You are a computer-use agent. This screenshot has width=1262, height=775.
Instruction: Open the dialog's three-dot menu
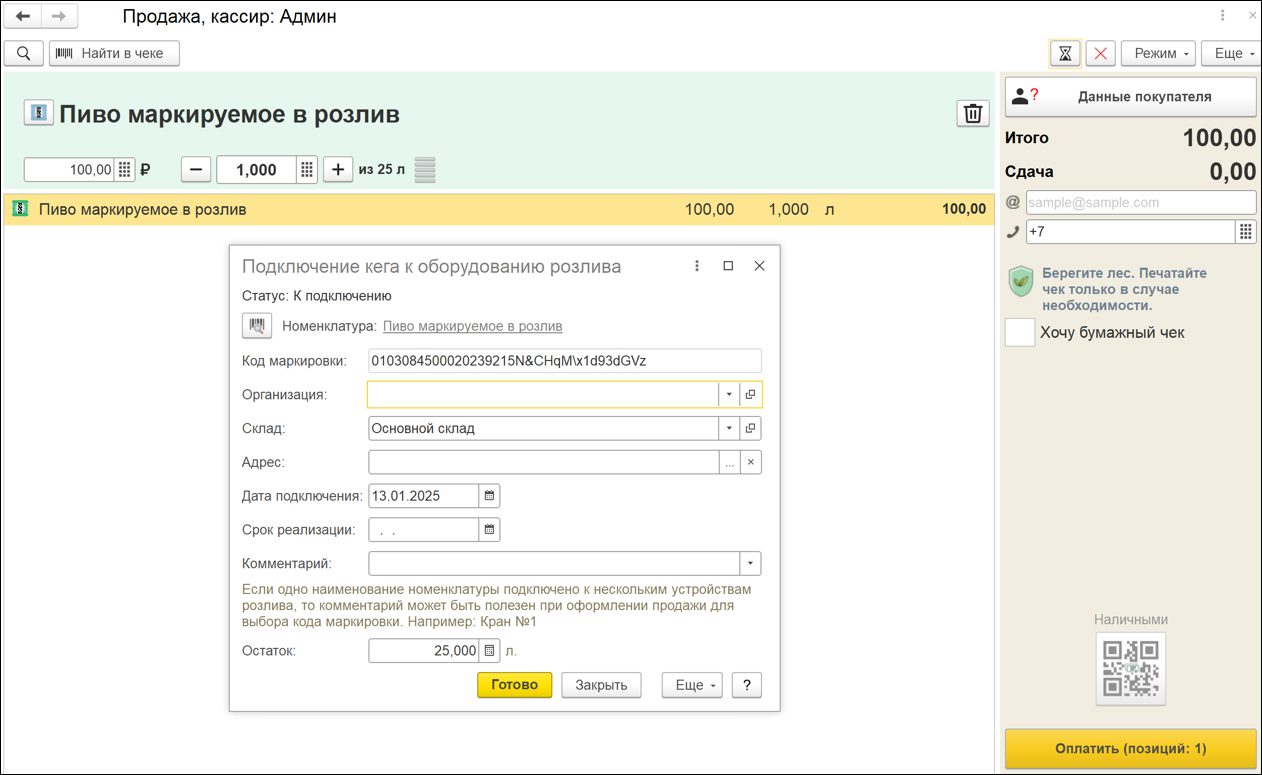coord(697,266)
